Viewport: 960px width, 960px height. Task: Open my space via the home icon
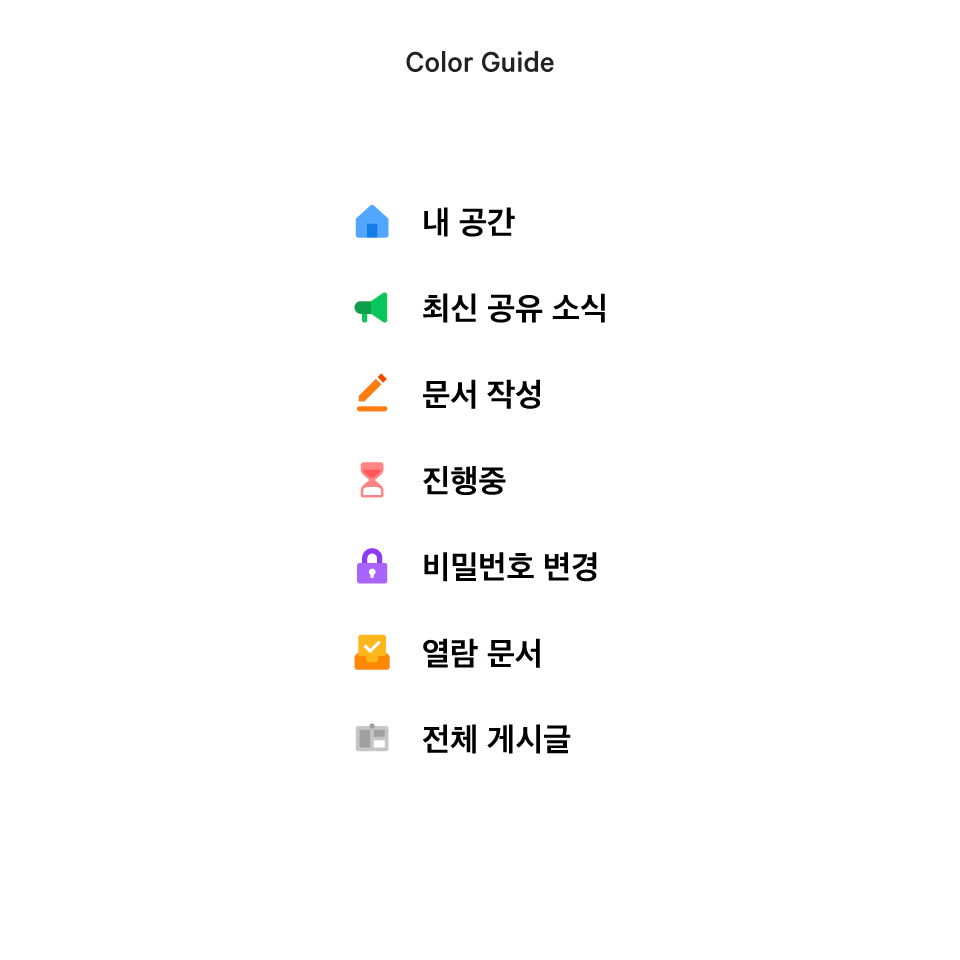(x=372, y=222)
